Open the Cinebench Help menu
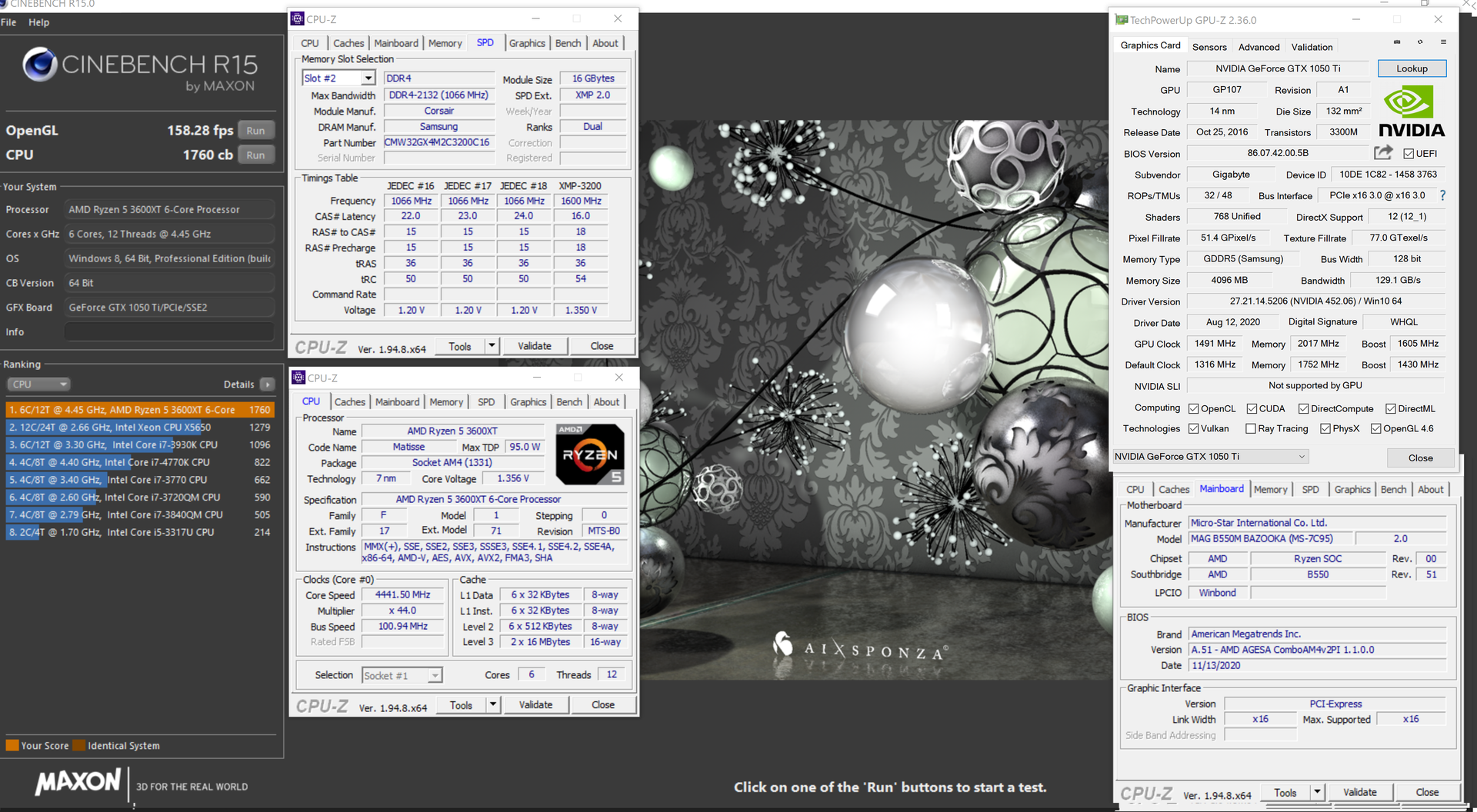Viewport: 1477px width, 812px height. [x=38, y=22]
